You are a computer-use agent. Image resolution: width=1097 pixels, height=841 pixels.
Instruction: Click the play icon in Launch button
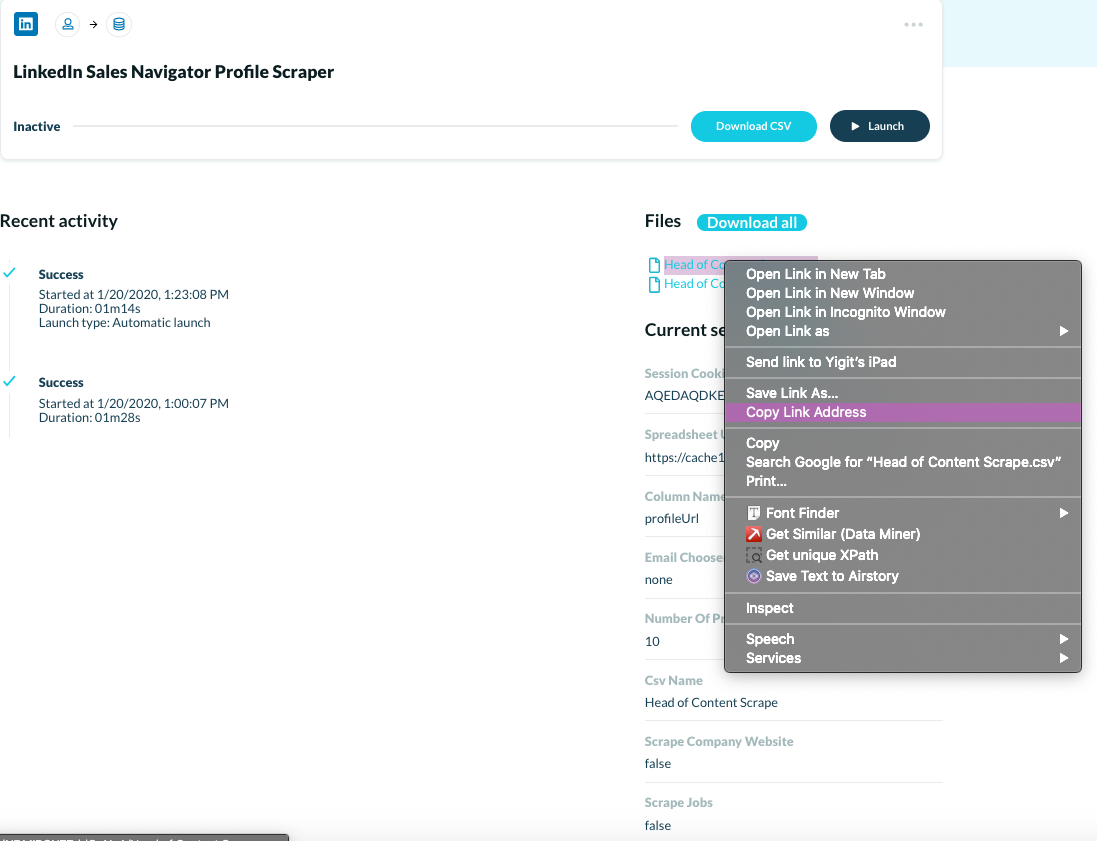pos(855,127)
